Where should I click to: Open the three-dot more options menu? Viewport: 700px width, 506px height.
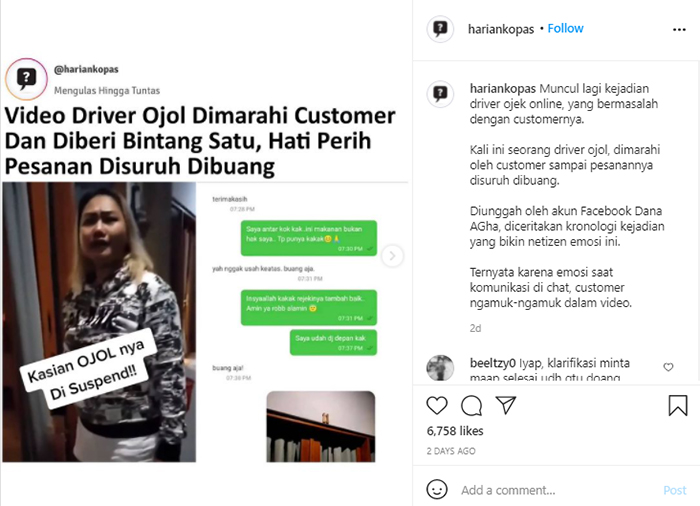(x=679, y=29)
